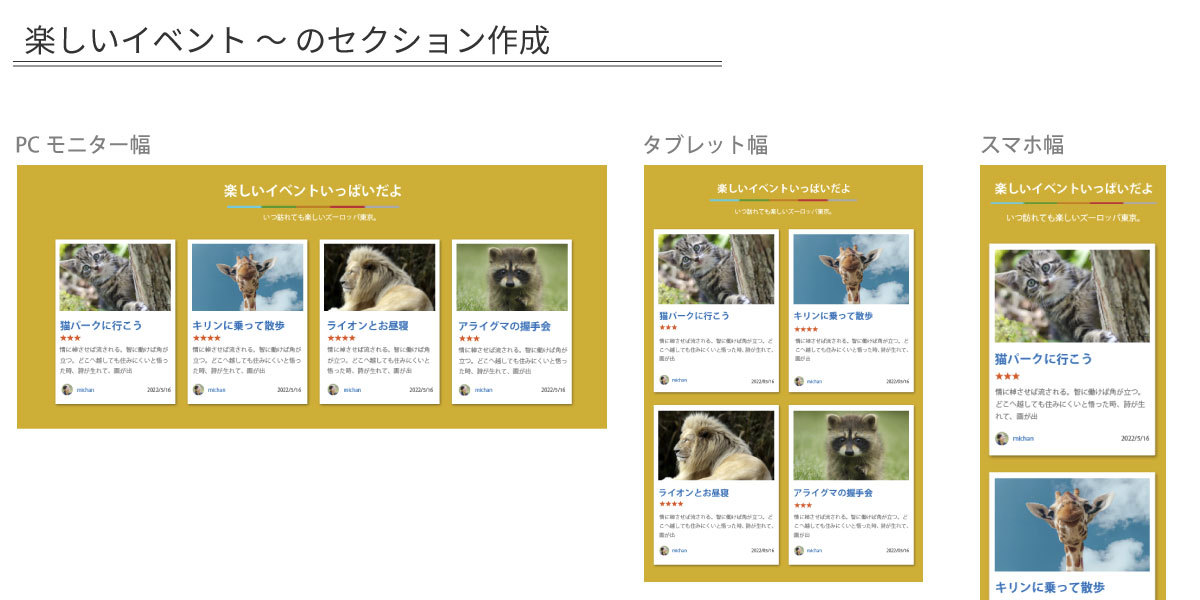
Task: Click the michan author name on the PC raccoon card
Action: (x=483, y=390)
